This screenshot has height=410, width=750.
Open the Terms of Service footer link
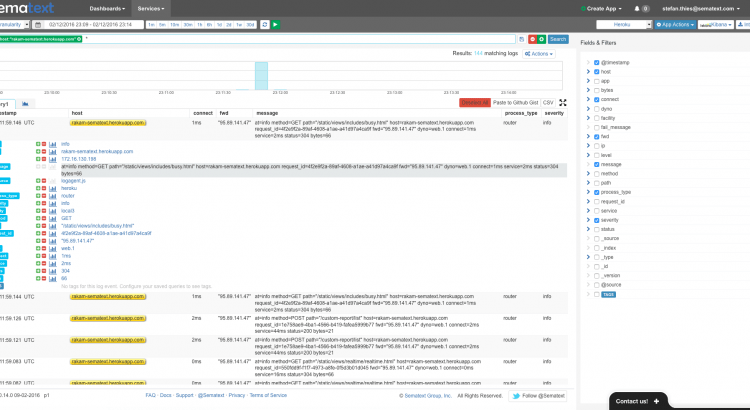[268, 396]
